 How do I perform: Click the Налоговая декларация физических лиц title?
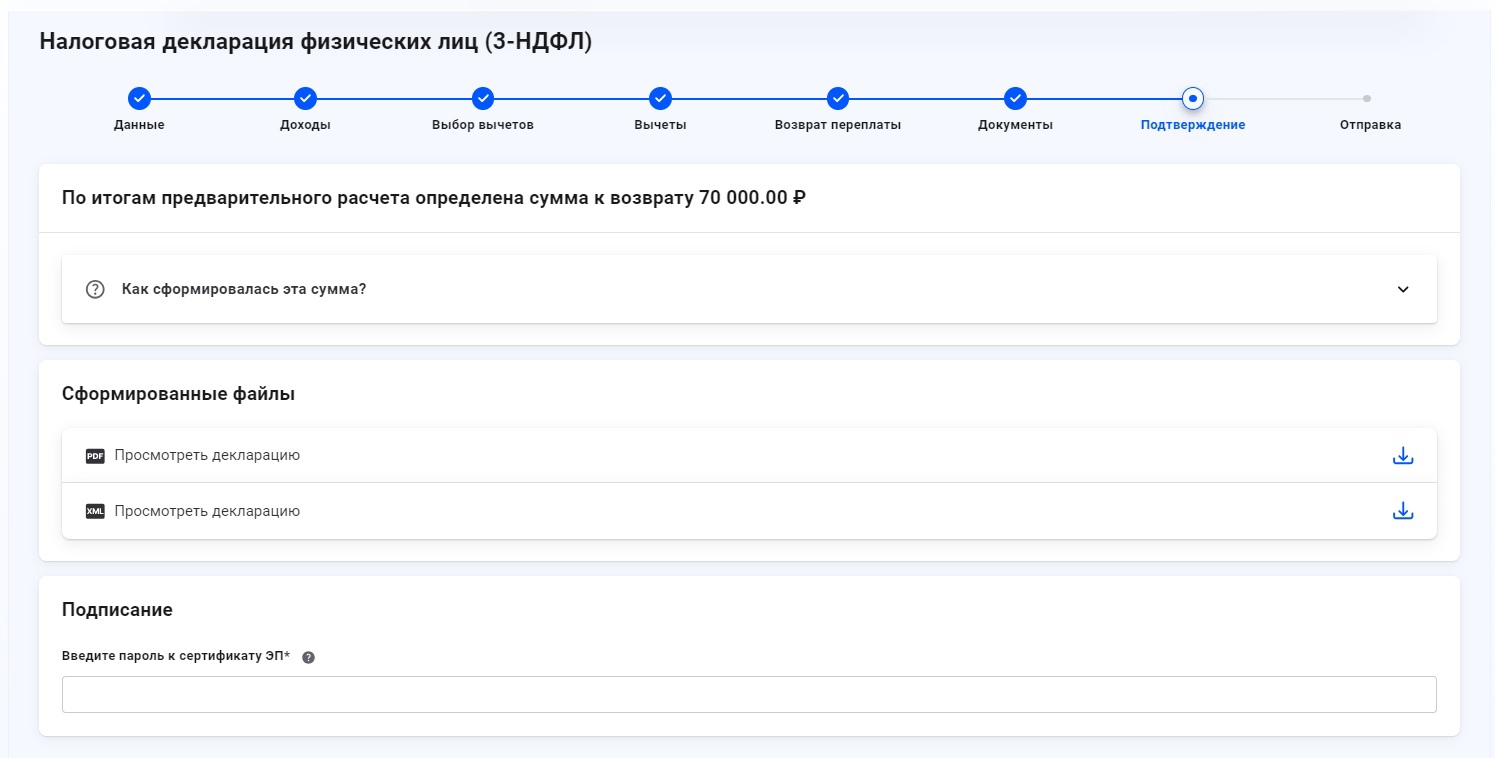(316, 42)
